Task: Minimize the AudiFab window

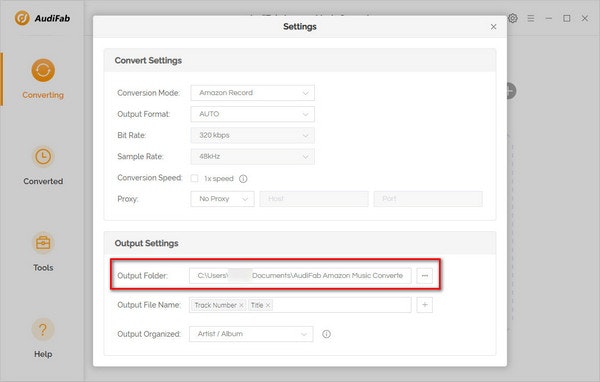Action: click(549, 18)
